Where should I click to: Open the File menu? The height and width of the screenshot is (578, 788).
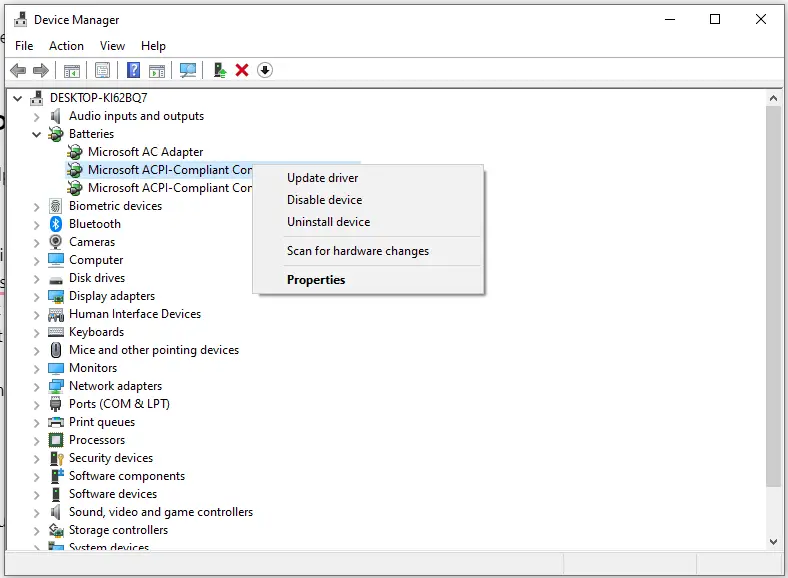pyautogui.click(x=24, y=46)
